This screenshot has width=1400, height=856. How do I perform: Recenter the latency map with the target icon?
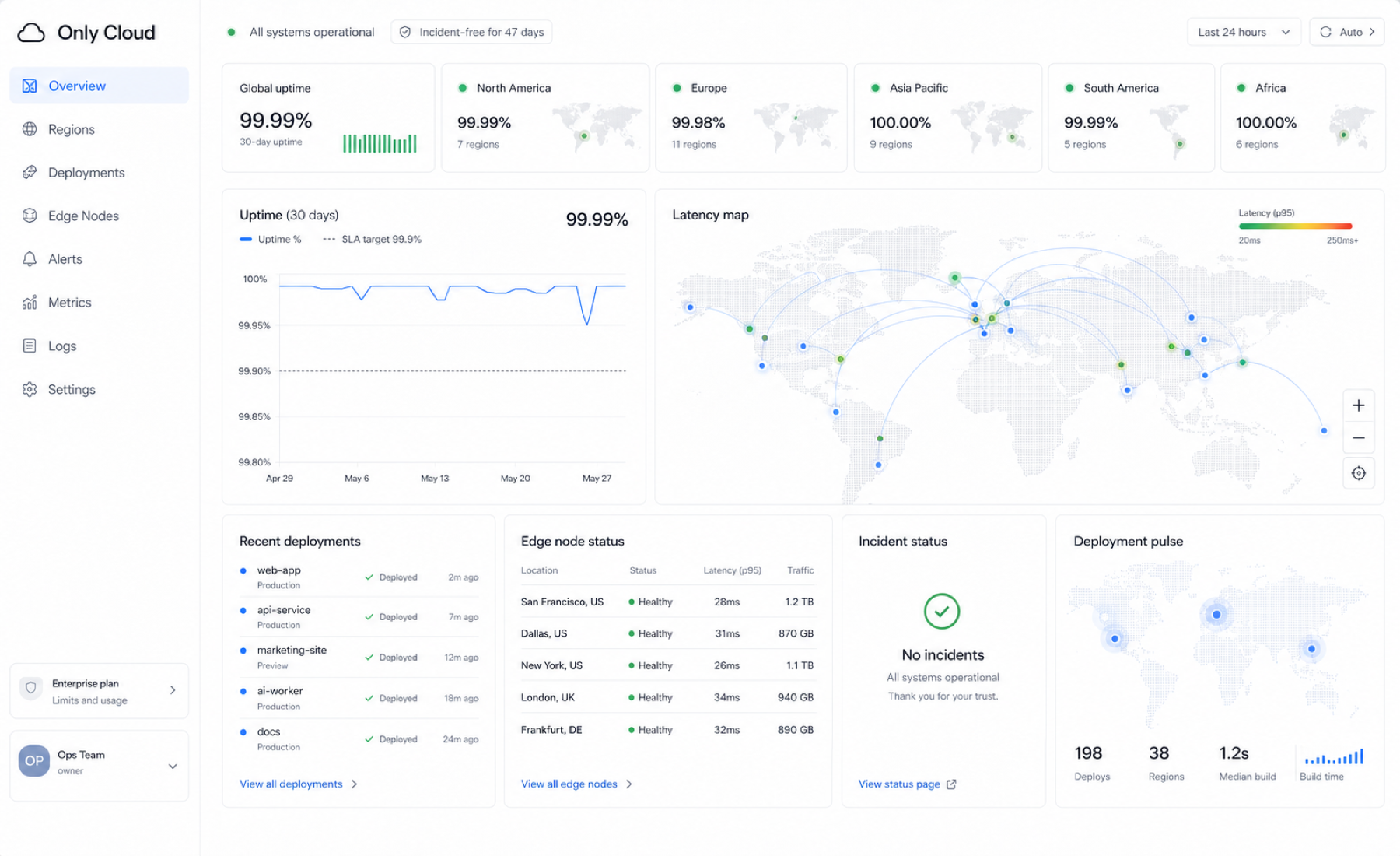[1359, 473]
